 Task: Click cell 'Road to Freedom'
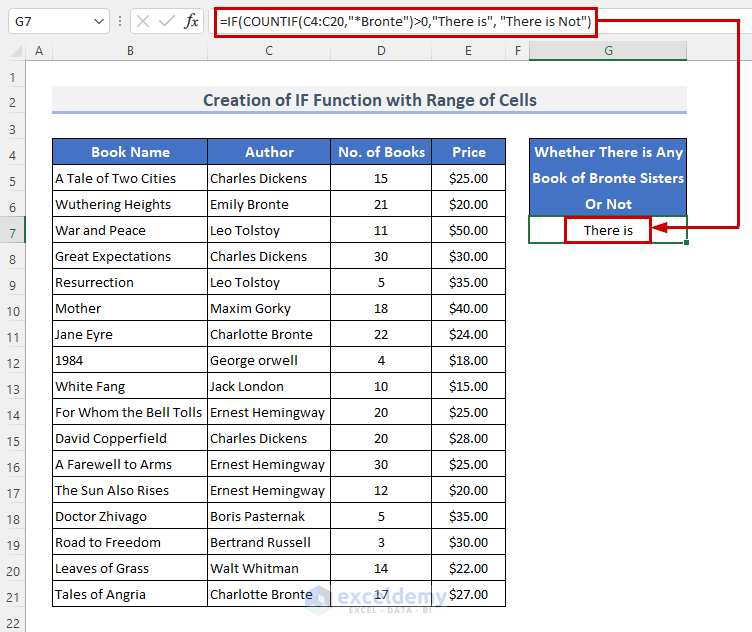[130, 542]
